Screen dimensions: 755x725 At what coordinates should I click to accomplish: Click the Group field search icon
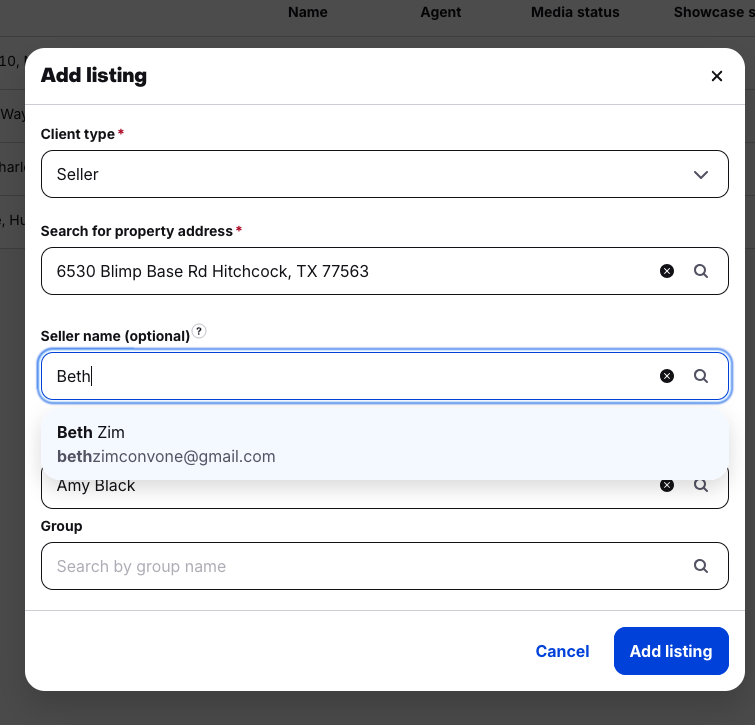(701, 566)
